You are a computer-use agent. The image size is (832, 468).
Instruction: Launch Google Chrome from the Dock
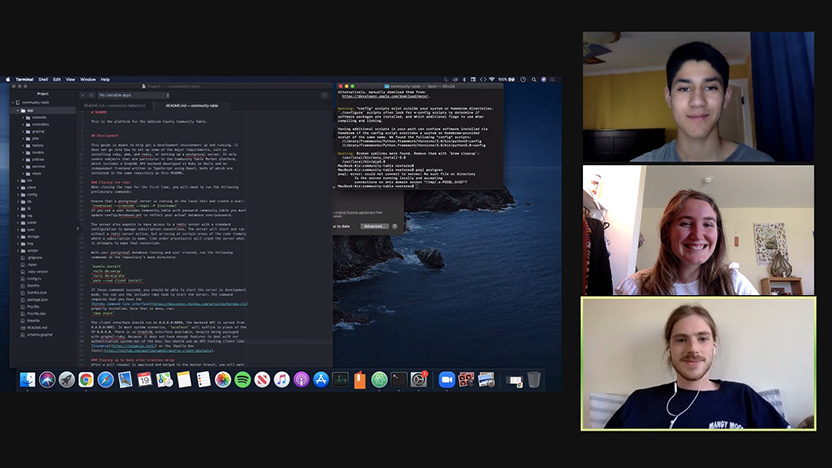coord(86,380)
